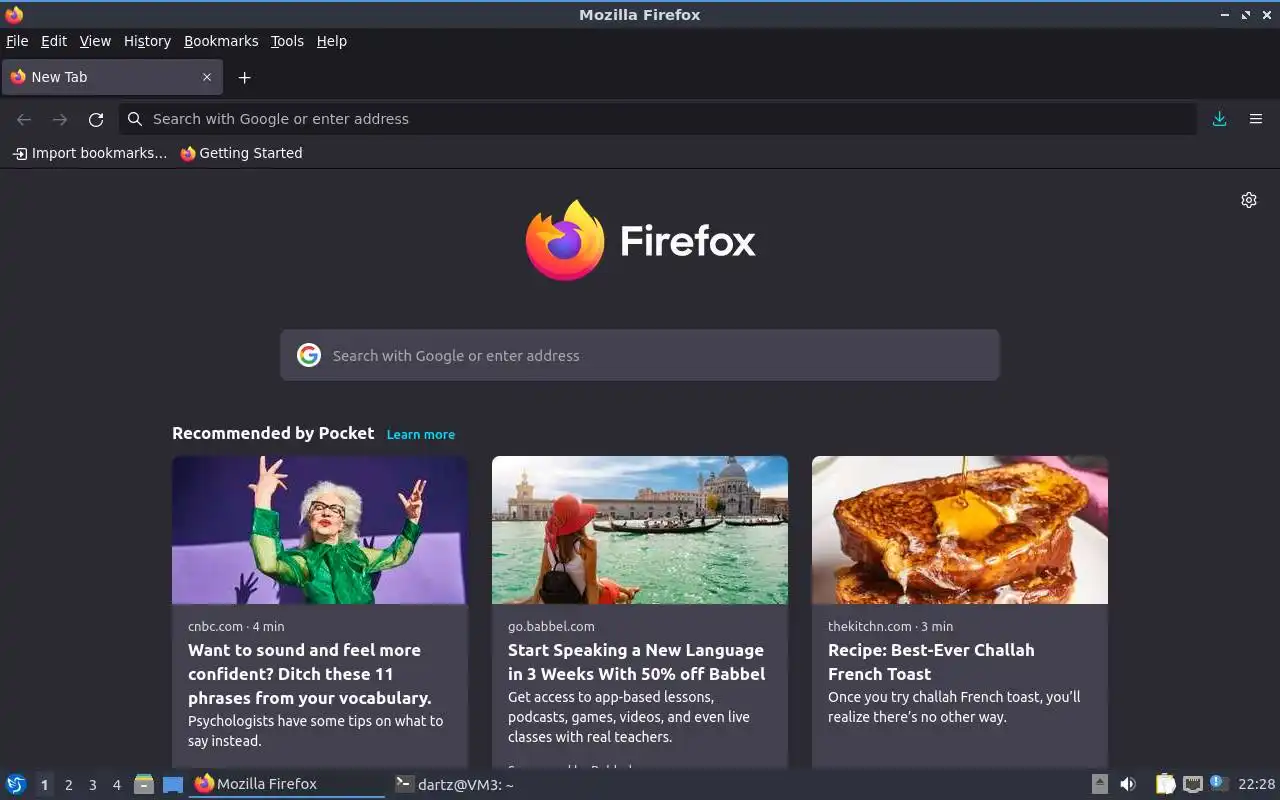Open 'Start Speaking a New Language' headline

(636, 662)
